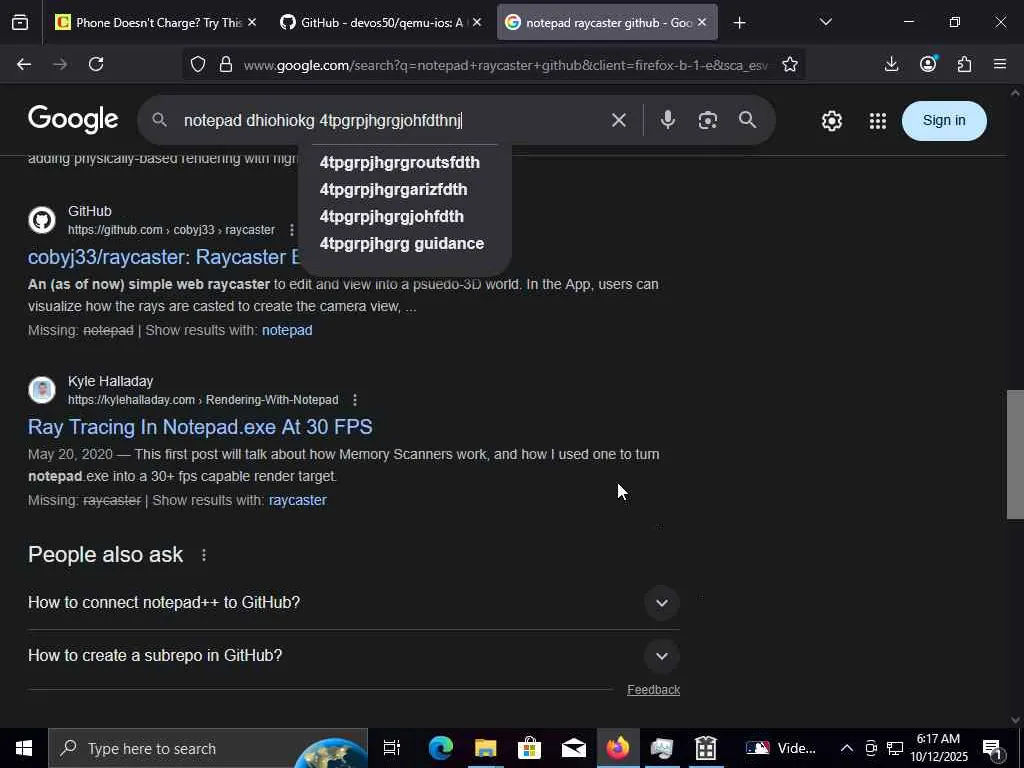Screen dimensions: 1024x768
Task: Open the MLB 'Vide...' taskbar widget
Action: 781,748
